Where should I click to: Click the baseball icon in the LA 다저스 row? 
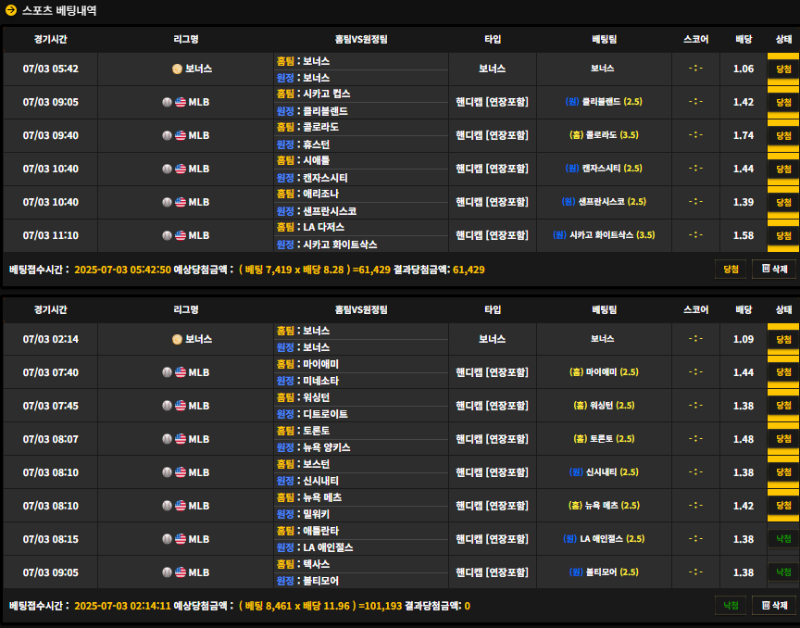coord(167,235)
